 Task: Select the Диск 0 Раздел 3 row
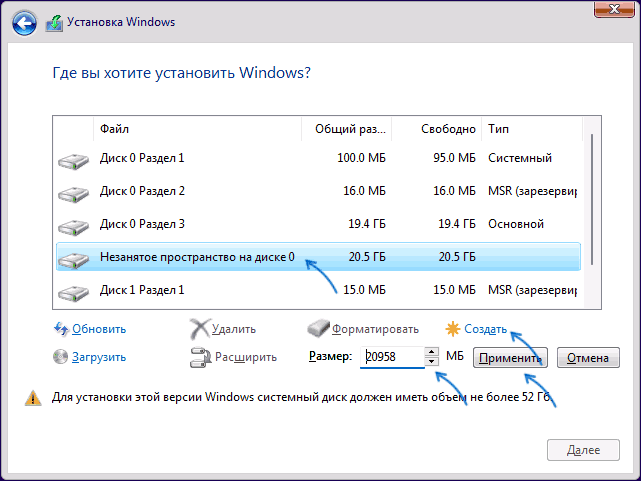[318, 224]
